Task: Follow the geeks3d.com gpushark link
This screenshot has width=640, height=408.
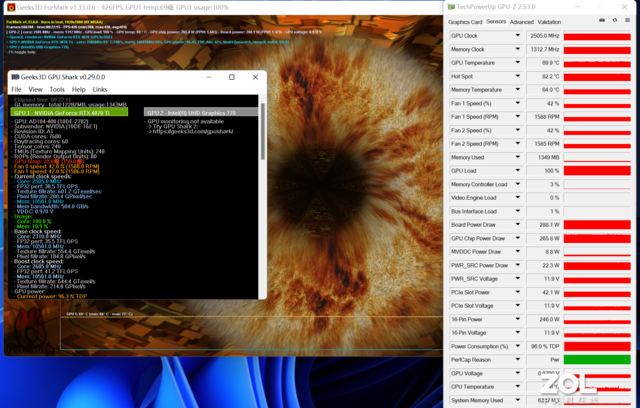Action: click(188, 131)
